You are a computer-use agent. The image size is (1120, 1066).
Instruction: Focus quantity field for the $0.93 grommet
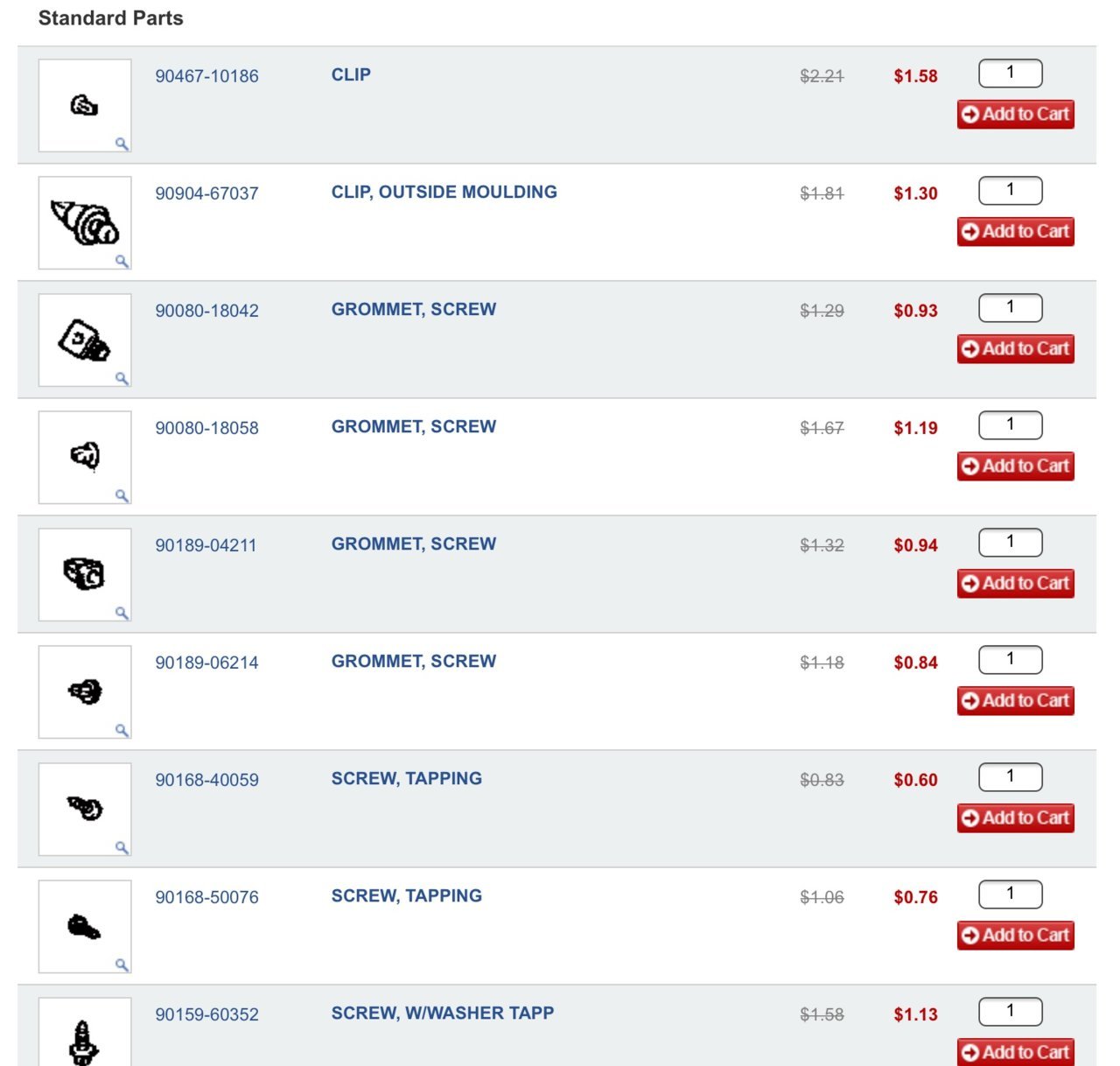click(x=1011, y=308)
